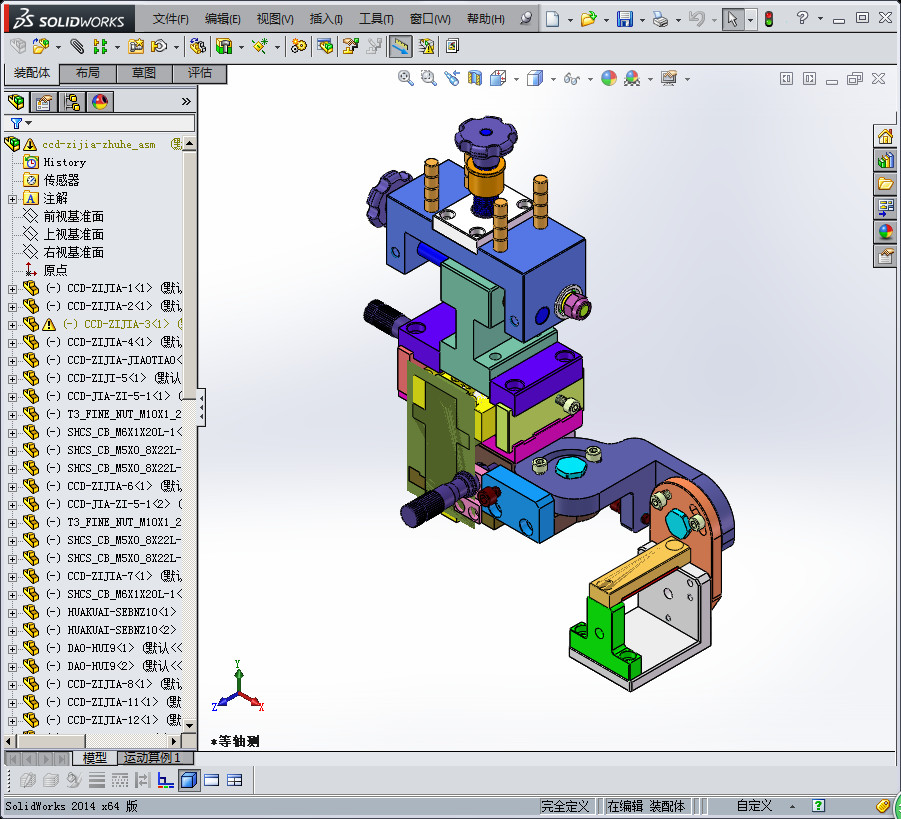Open File Explorer folder icon in task pane
Image resolution: width=901 pixels, height=819 pixels.
pos(885,184)
